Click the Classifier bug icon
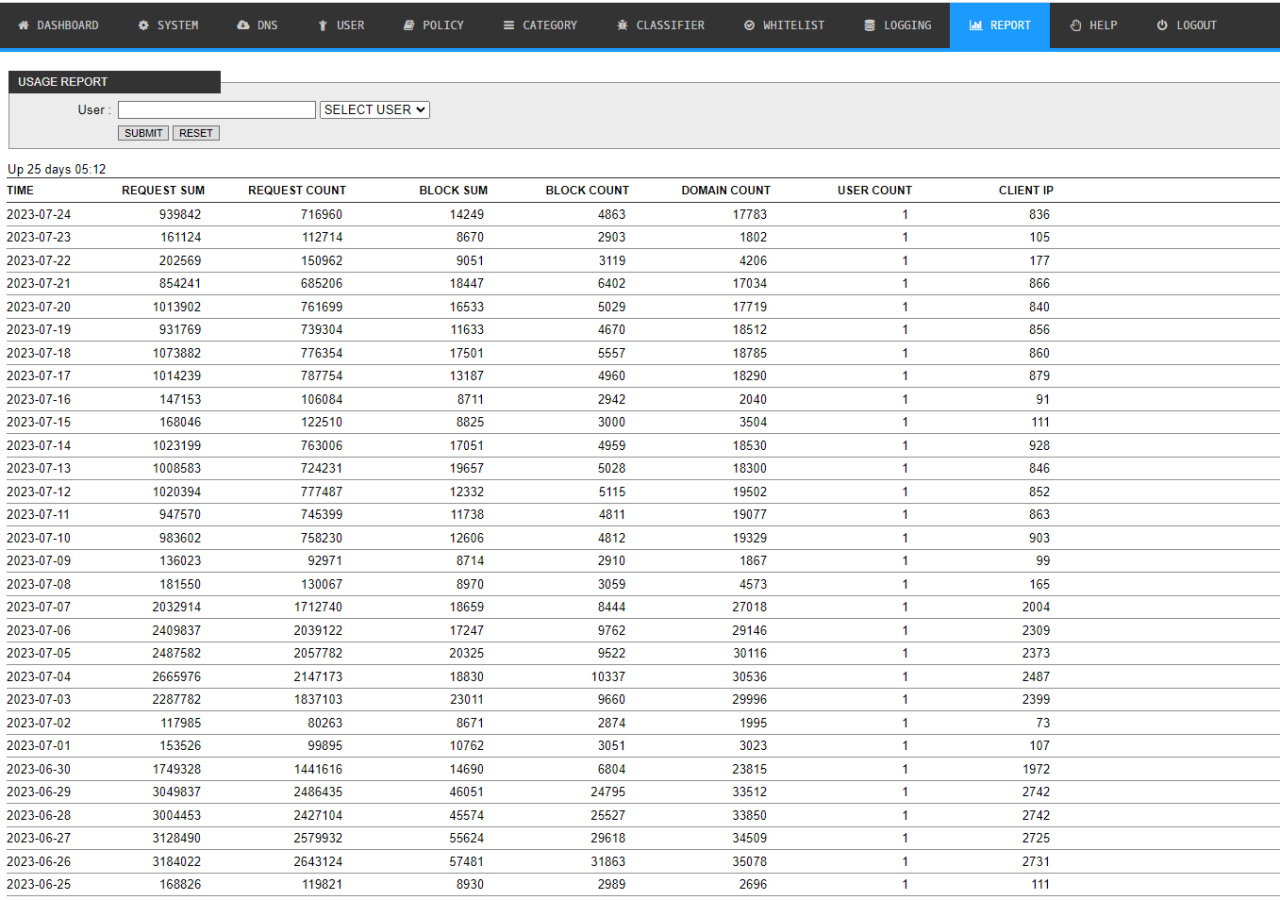Viewport: 1280px width, 900px height. coord(622,25)
